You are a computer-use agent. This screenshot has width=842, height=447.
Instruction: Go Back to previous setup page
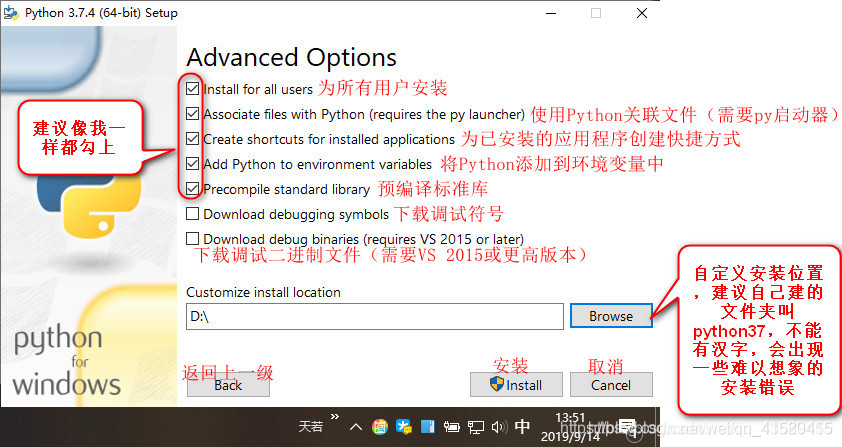click(228, 385)
